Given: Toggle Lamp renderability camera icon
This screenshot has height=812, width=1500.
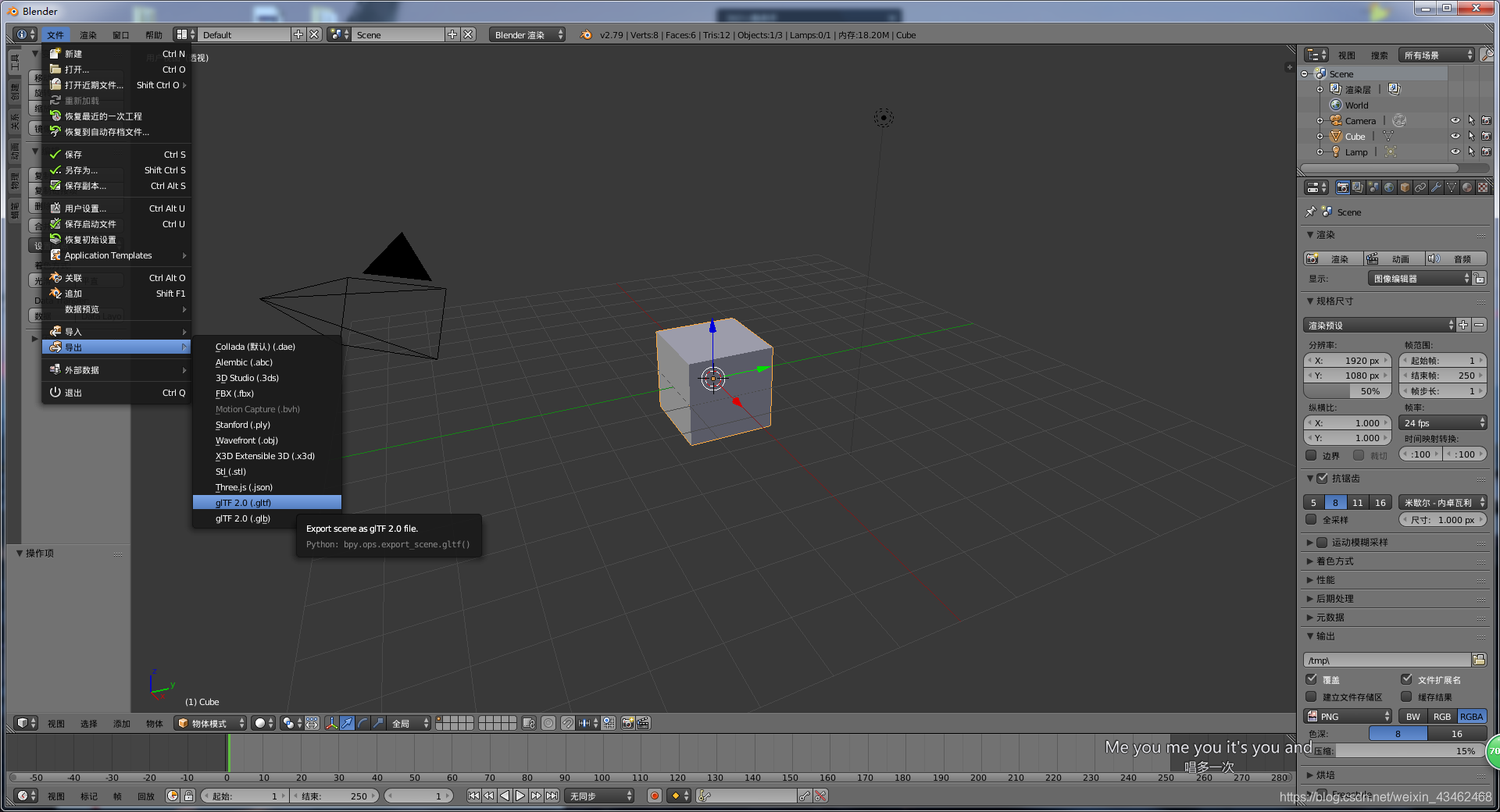Looking at the screenshot, I should point(1486,151).
